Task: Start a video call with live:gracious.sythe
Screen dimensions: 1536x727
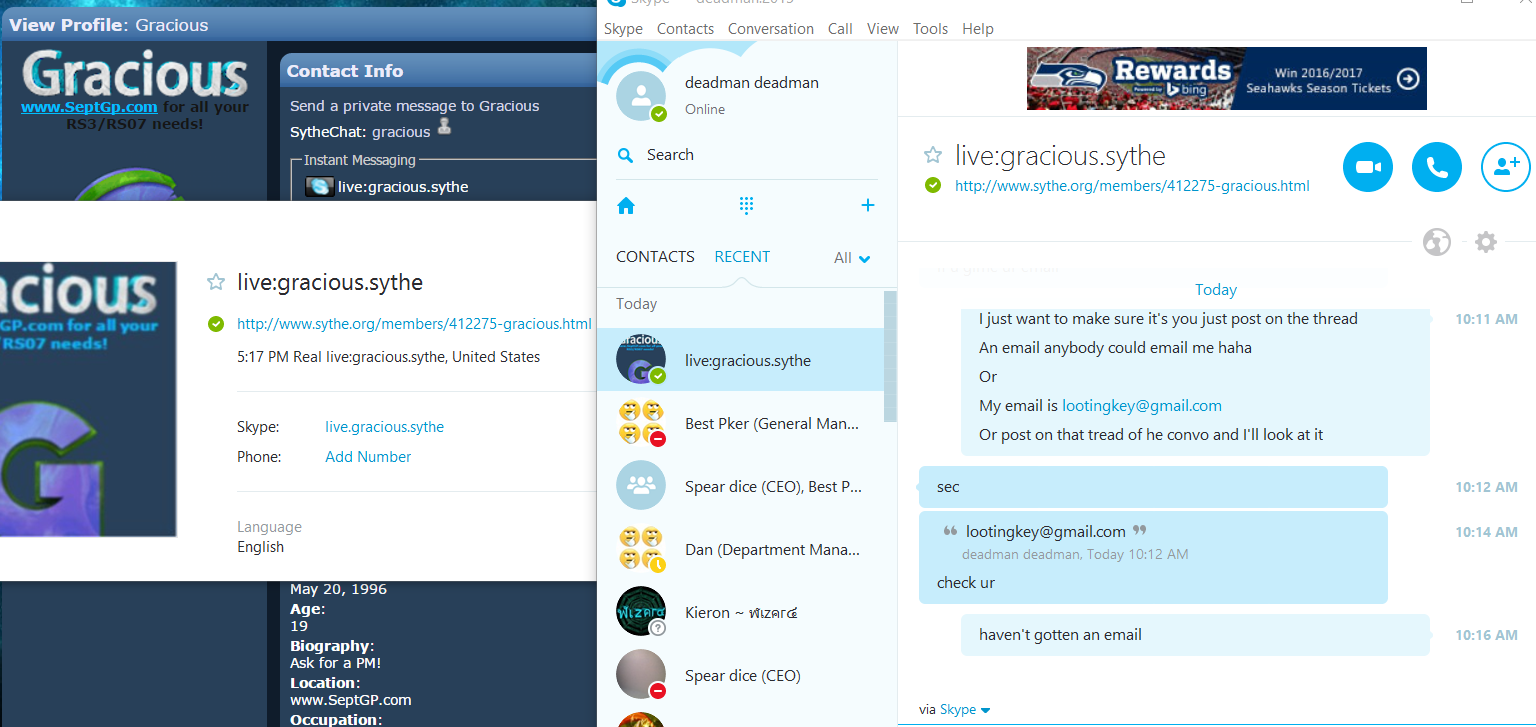Action: pos(1368,167)
